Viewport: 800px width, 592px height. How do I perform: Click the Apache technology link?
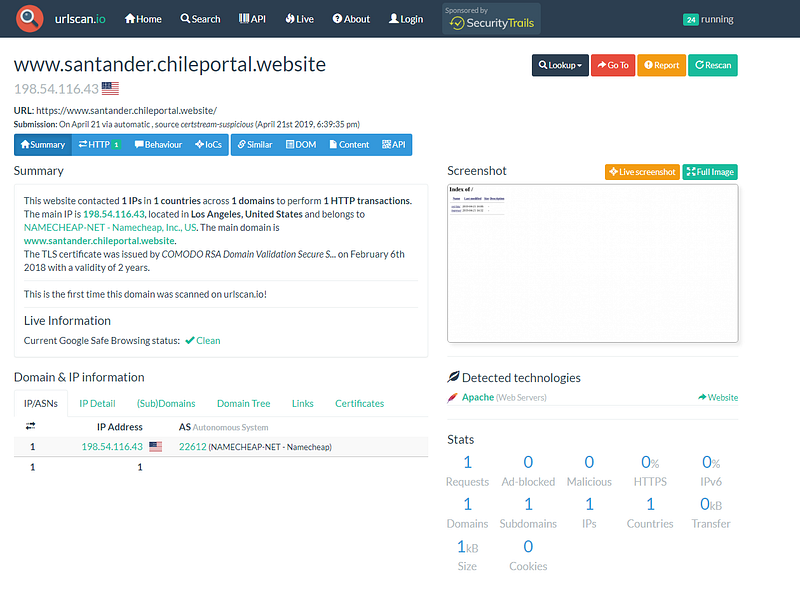coord(478,398)
